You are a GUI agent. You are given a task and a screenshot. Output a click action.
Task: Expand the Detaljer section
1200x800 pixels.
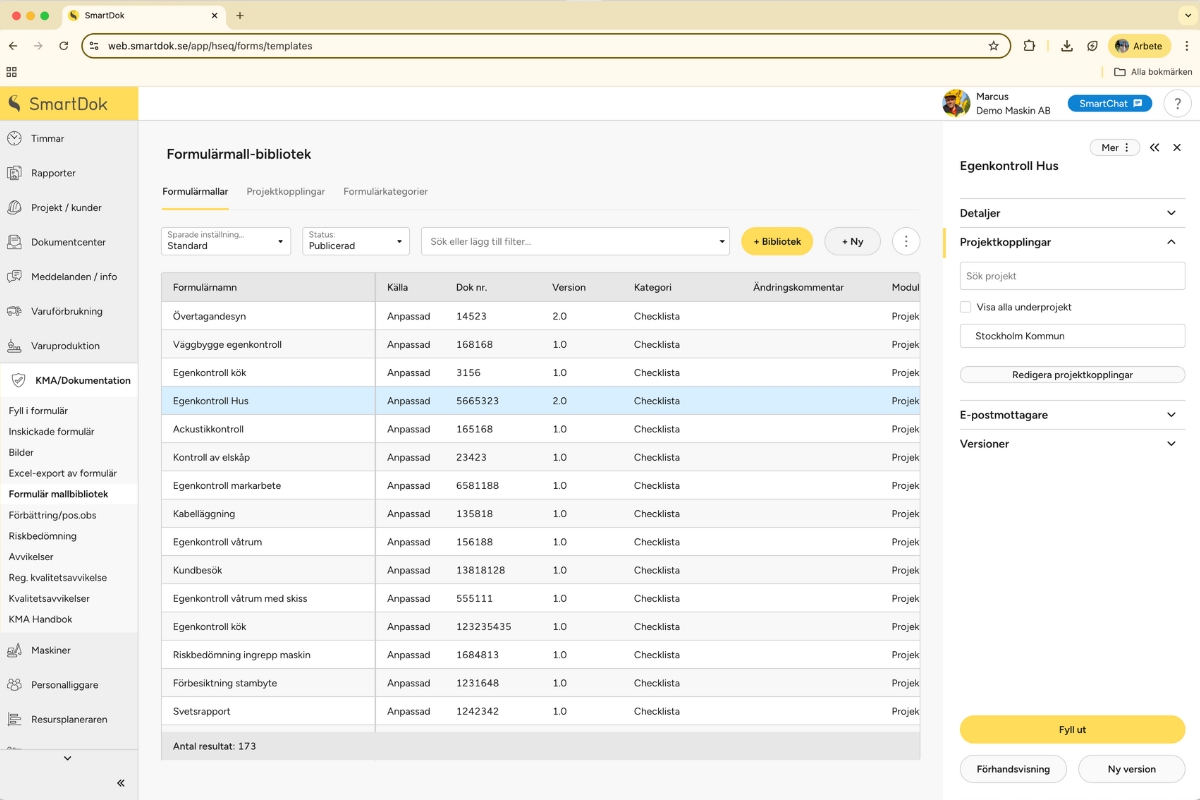pyautogui.click(x=1072, y=213)
